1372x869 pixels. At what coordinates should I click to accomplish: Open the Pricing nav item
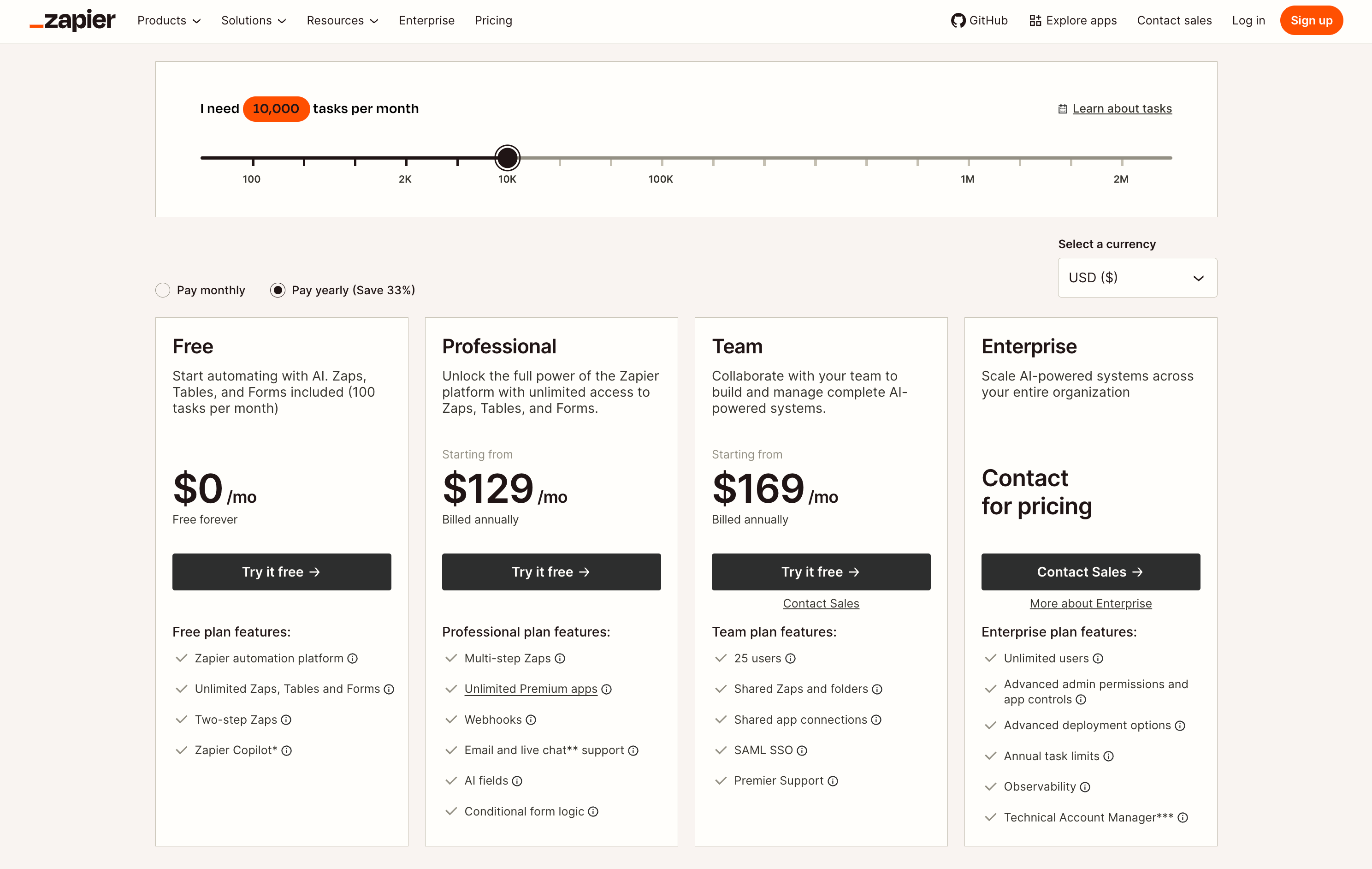[x=493, y=21]
